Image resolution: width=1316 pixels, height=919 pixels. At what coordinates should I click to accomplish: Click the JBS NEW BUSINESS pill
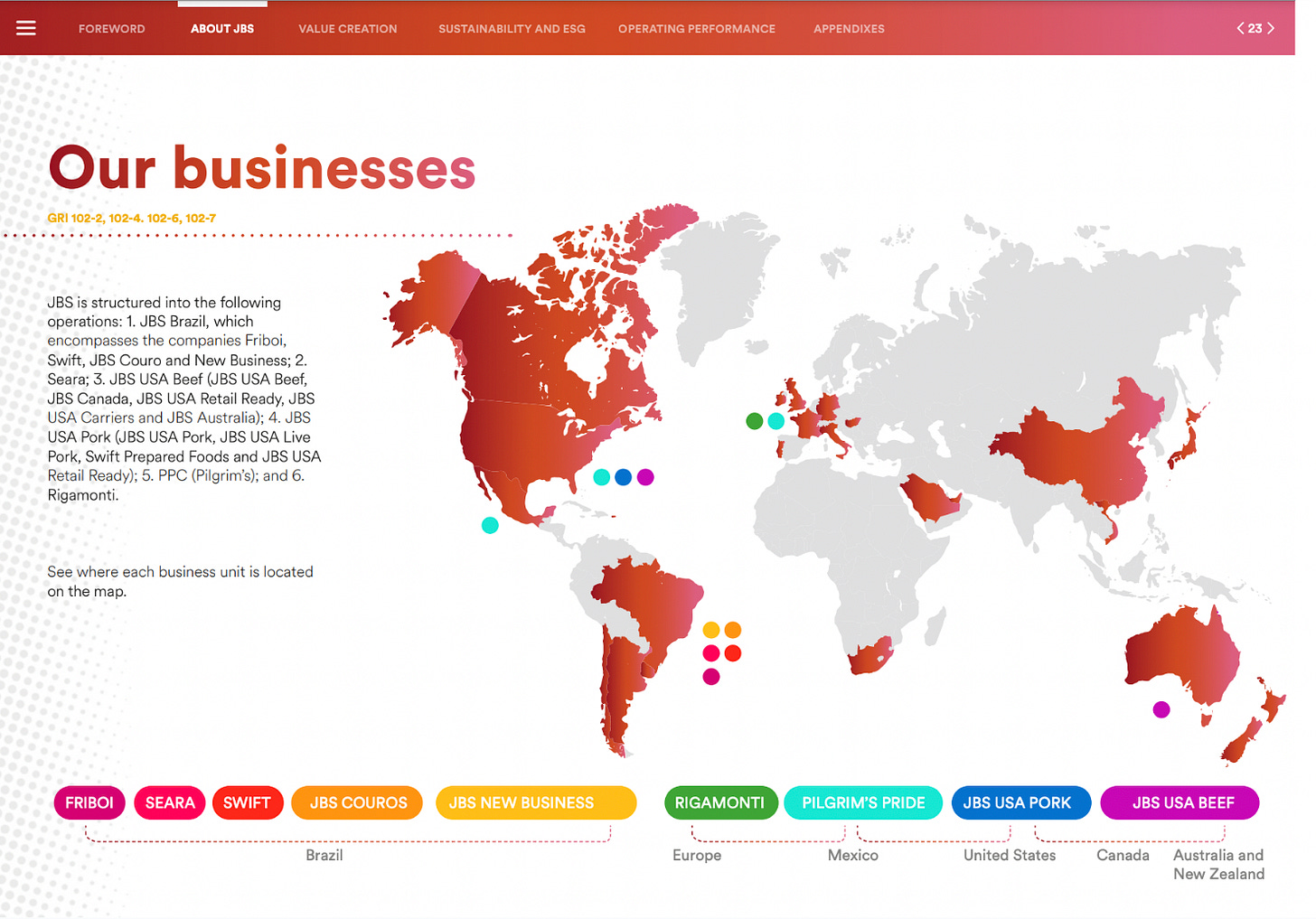click(x=536, y=802)
